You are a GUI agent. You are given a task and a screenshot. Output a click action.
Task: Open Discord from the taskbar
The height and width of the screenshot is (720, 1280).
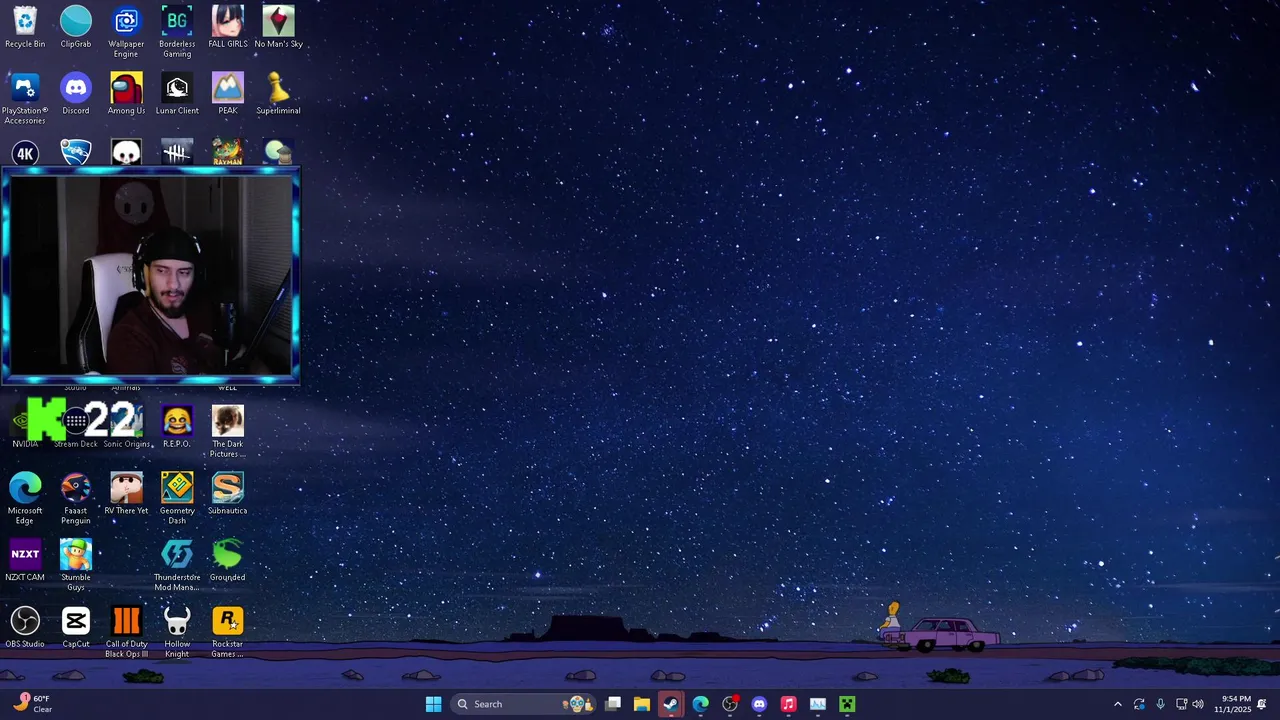tap(759, 704)
